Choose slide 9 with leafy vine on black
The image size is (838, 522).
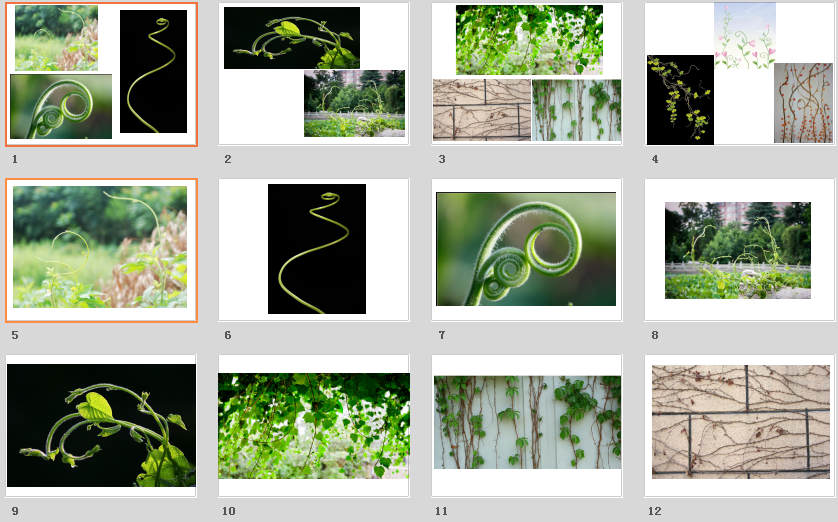pos(102,426)
